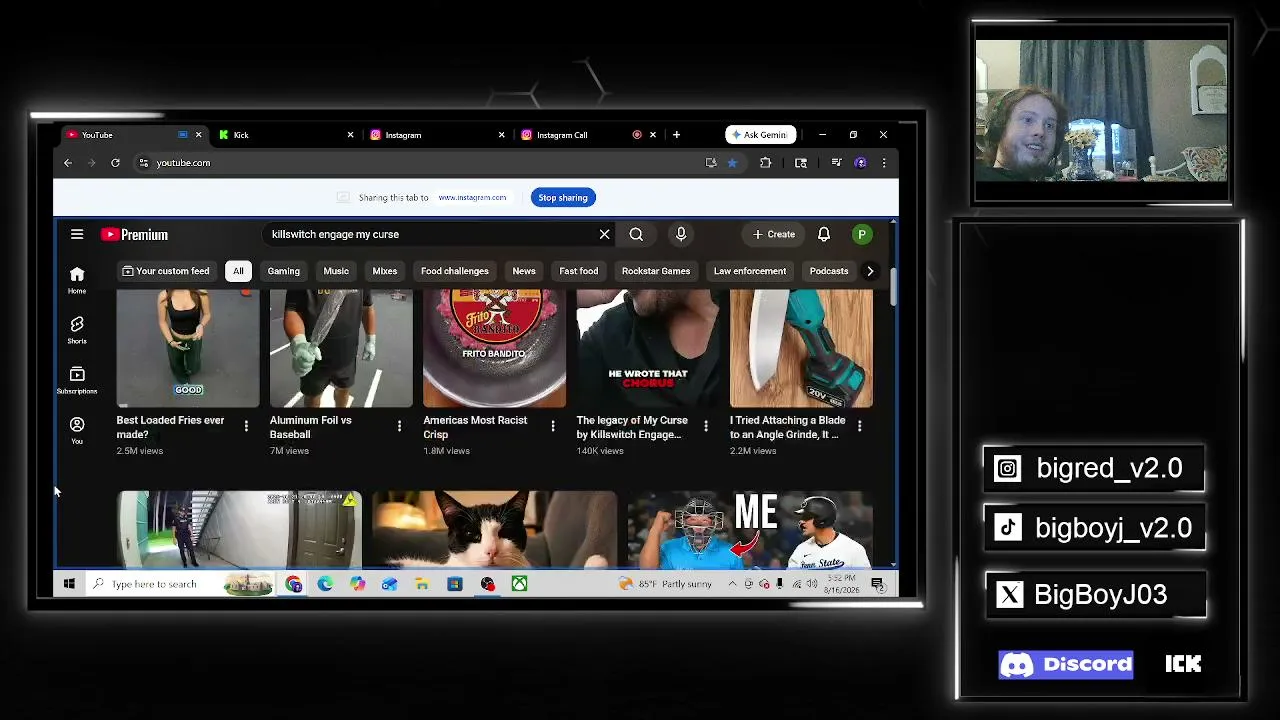Open the account avatar menu marked P
The image size is (1280, 720).
click(861, 234)
